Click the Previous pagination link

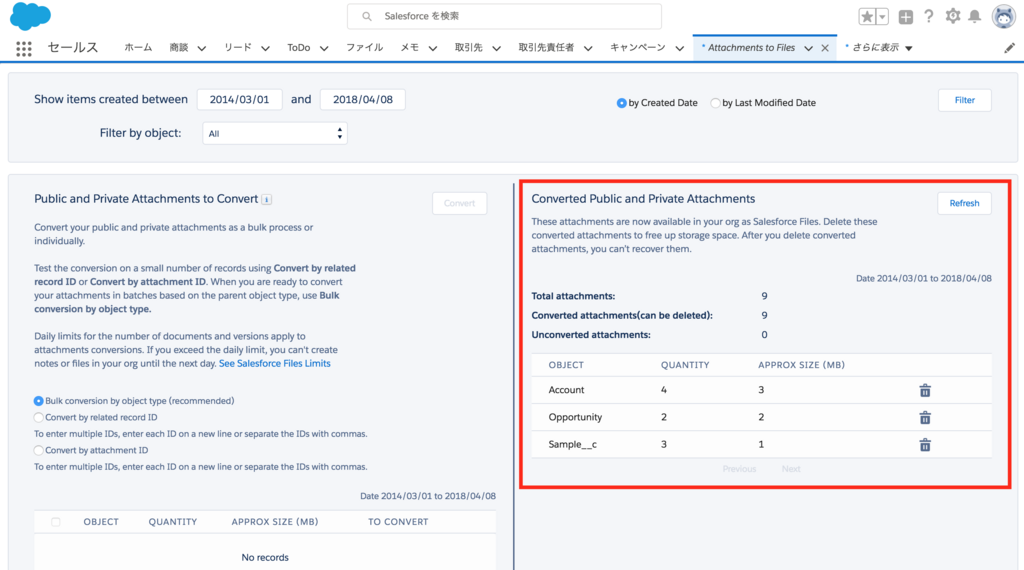pos(739,469)
